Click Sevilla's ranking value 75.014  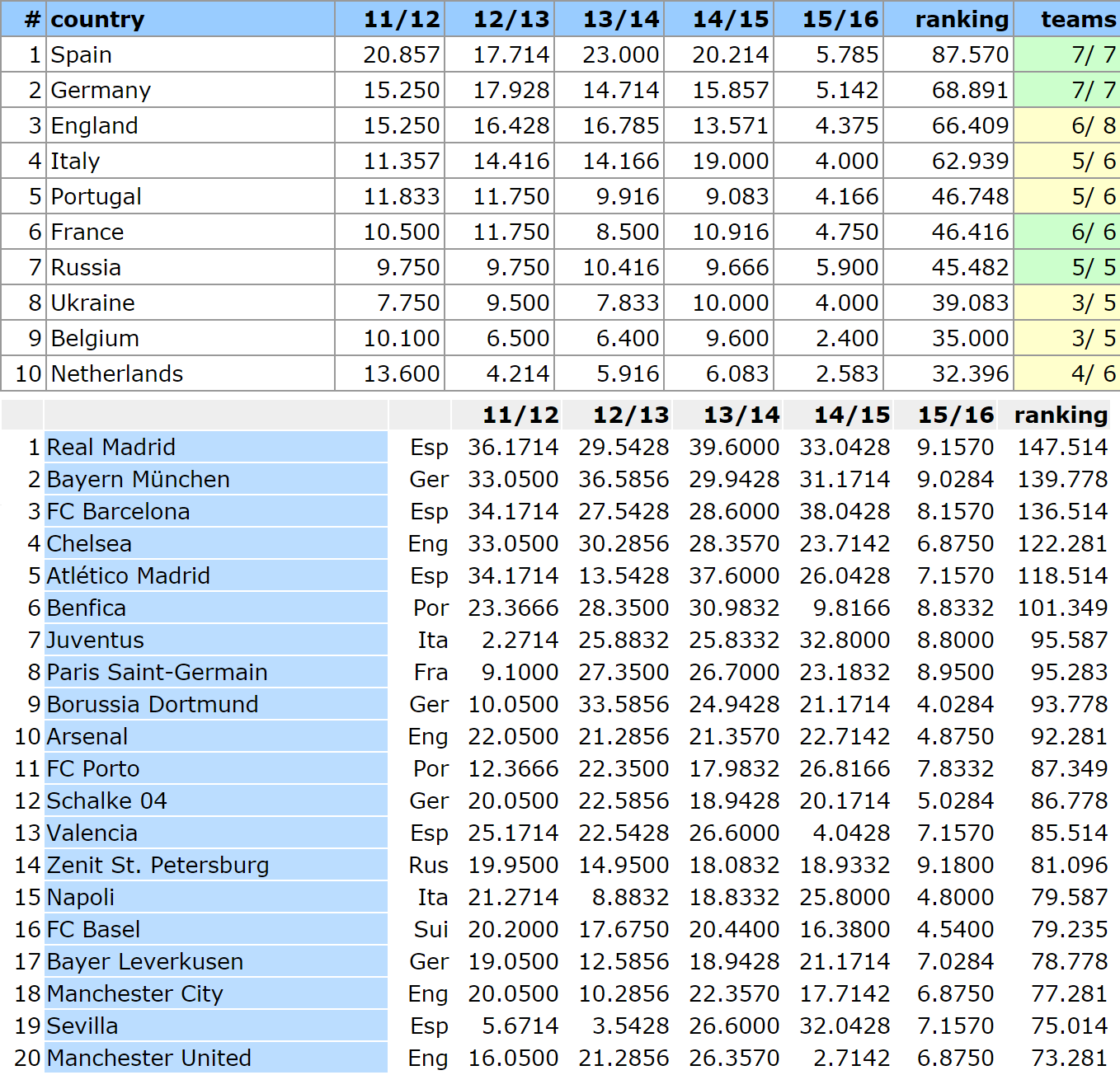point(1069,1026)
